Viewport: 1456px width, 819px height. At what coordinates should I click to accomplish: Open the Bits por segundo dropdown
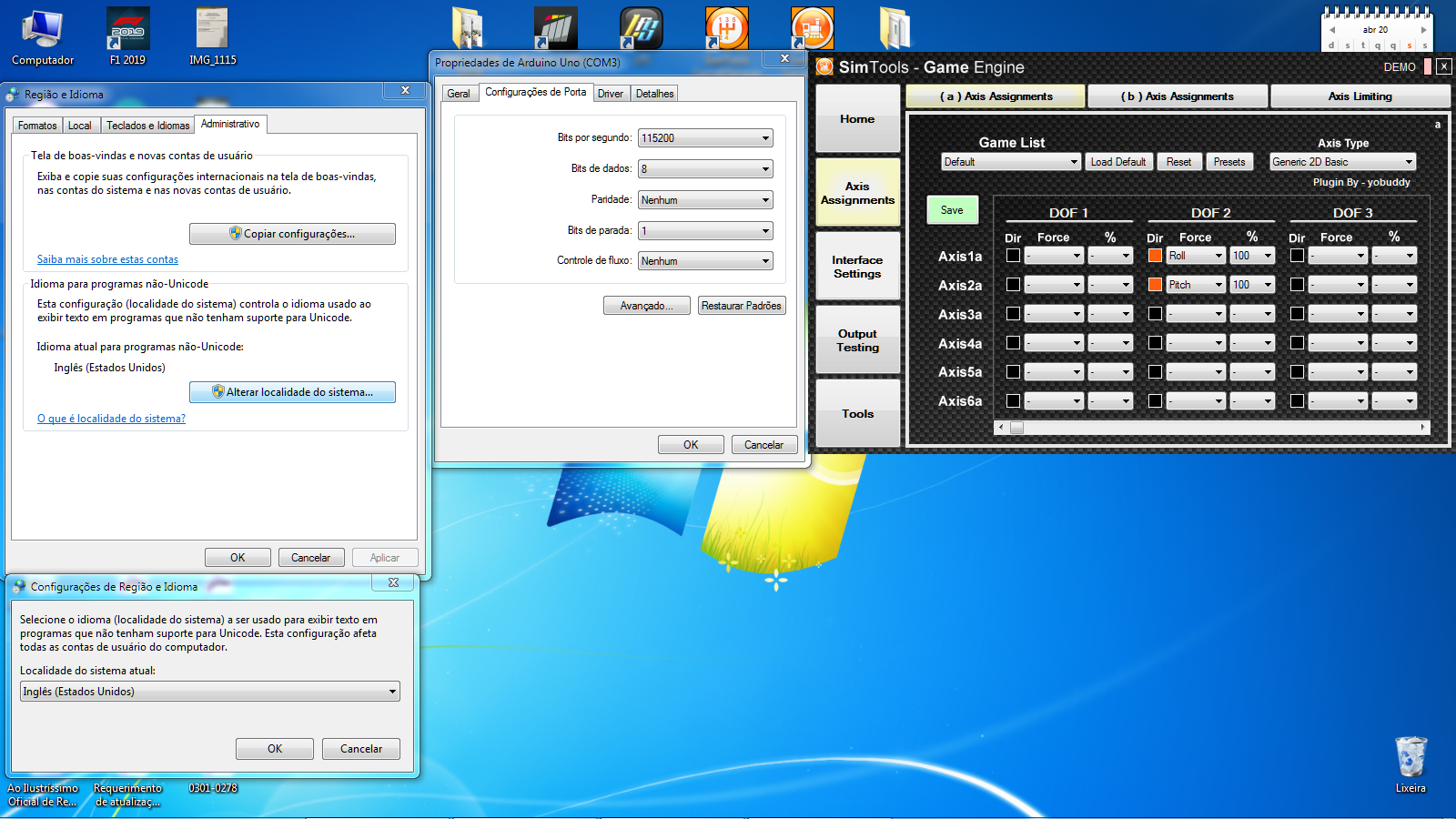pyautogui.click(x=705, y=138)
